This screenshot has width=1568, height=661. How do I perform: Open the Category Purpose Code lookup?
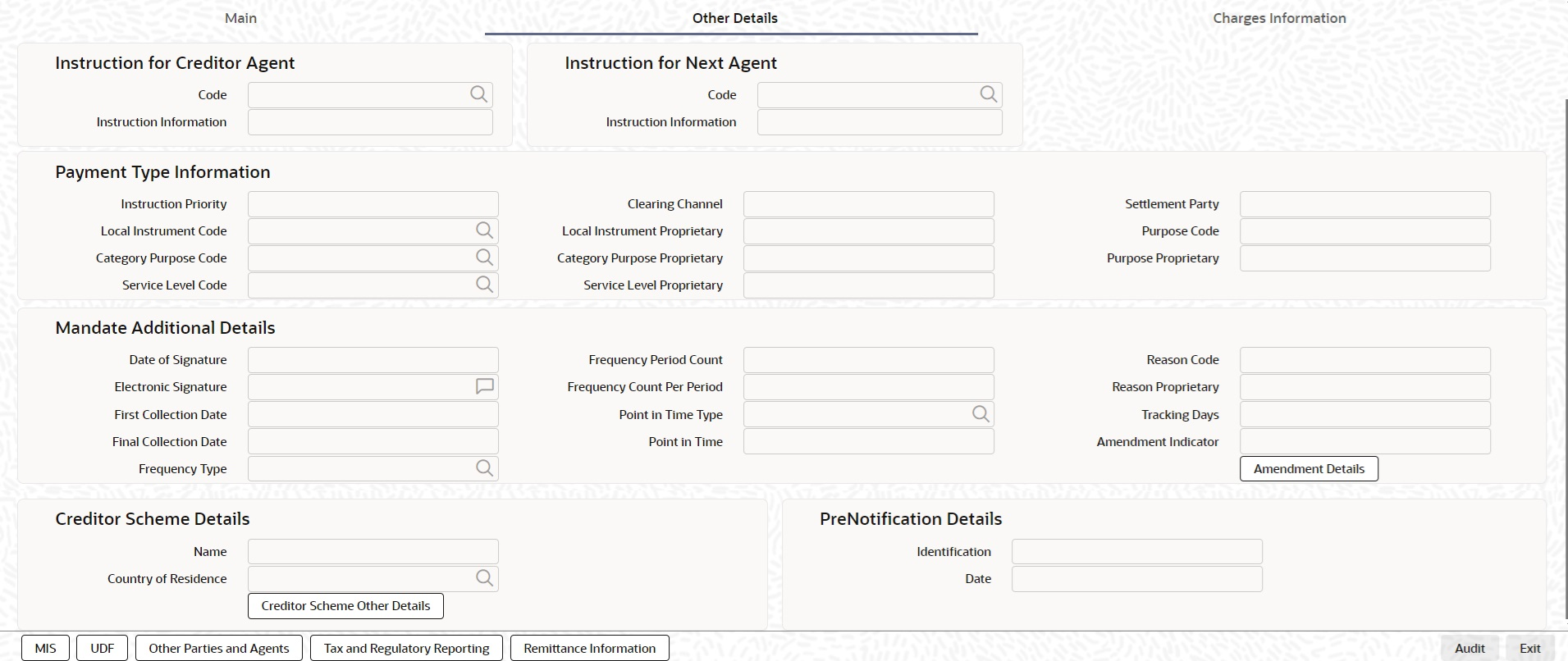click(484, 258)
